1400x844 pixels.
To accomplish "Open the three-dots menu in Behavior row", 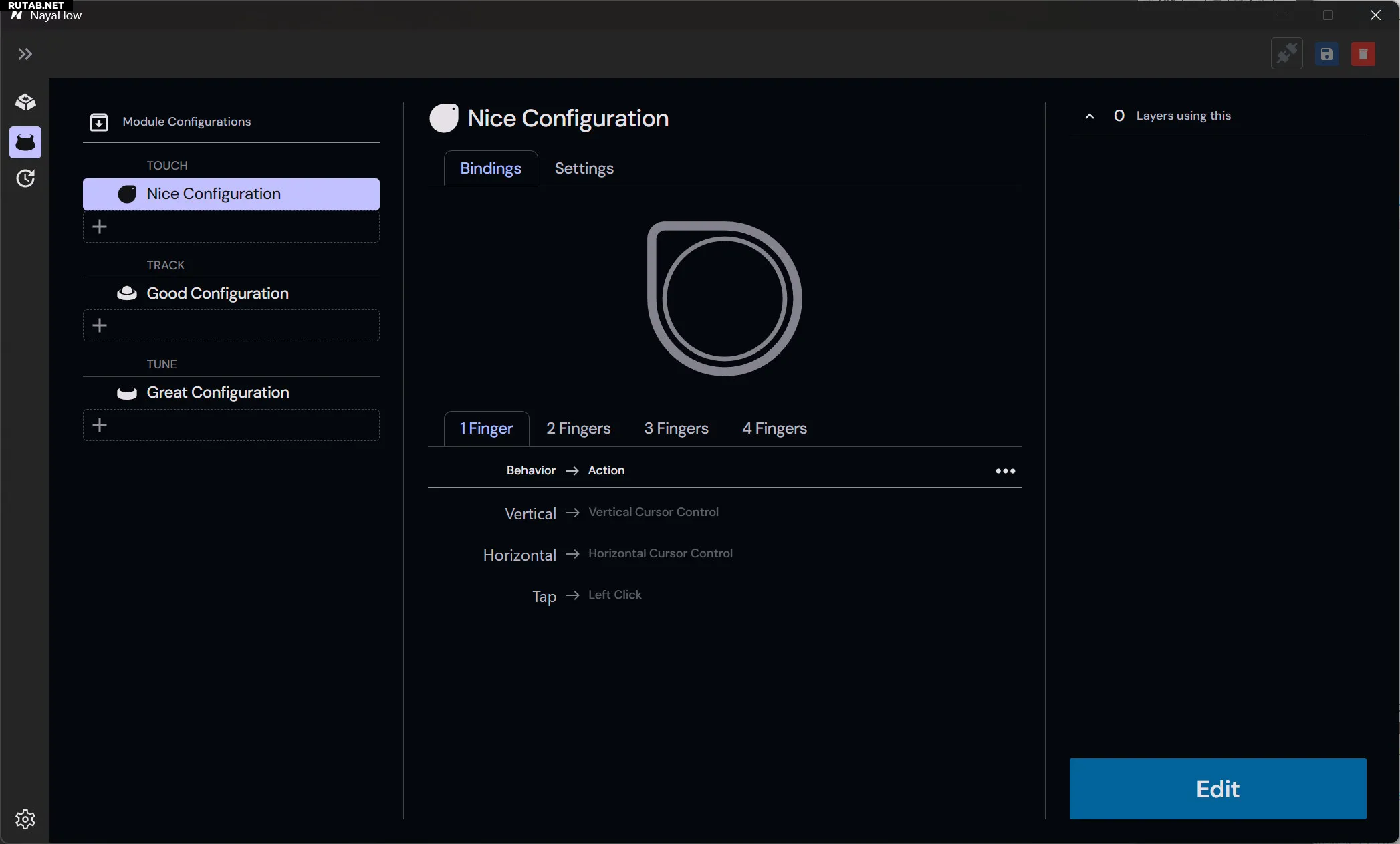I will pos(1005,471).
